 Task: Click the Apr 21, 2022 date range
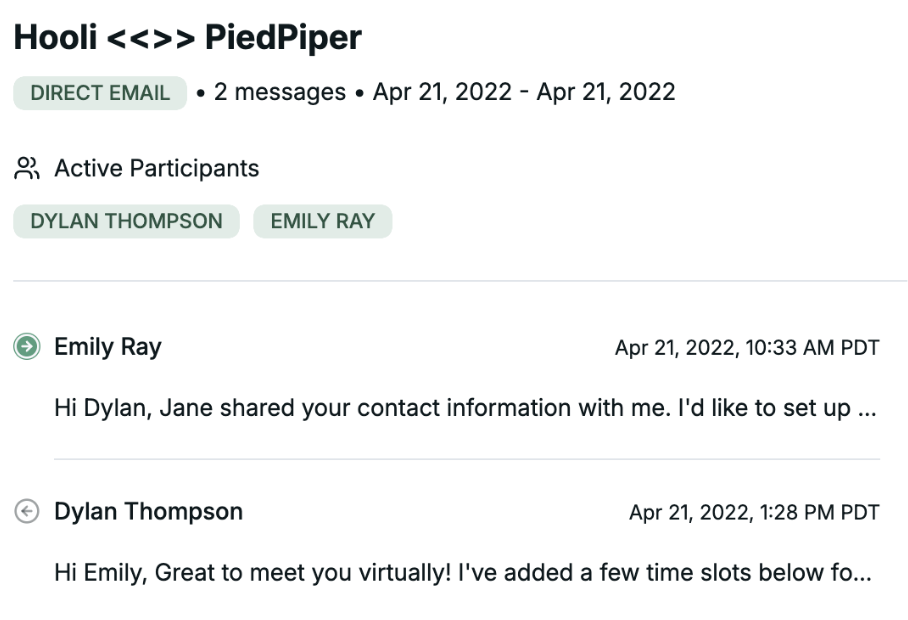click(x=524, y=93)
